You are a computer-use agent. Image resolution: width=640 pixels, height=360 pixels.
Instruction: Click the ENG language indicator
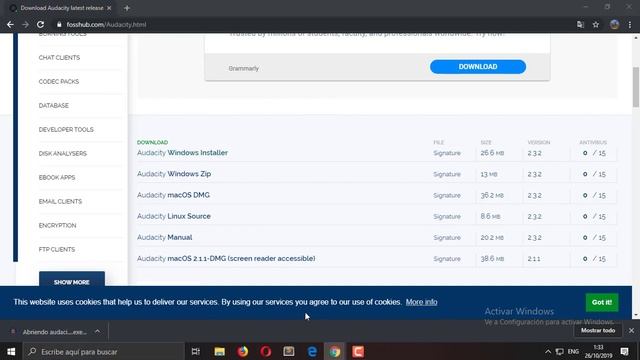click(x=573, y=351)
